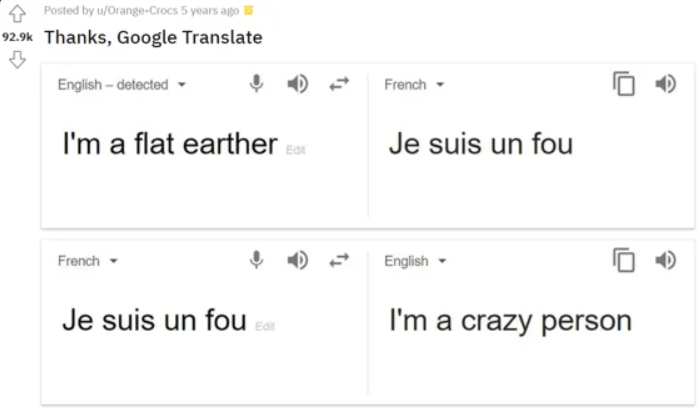Edit the 'I'm a flat earther' source text
Viewport: 698px width, 410px height.
296,150
